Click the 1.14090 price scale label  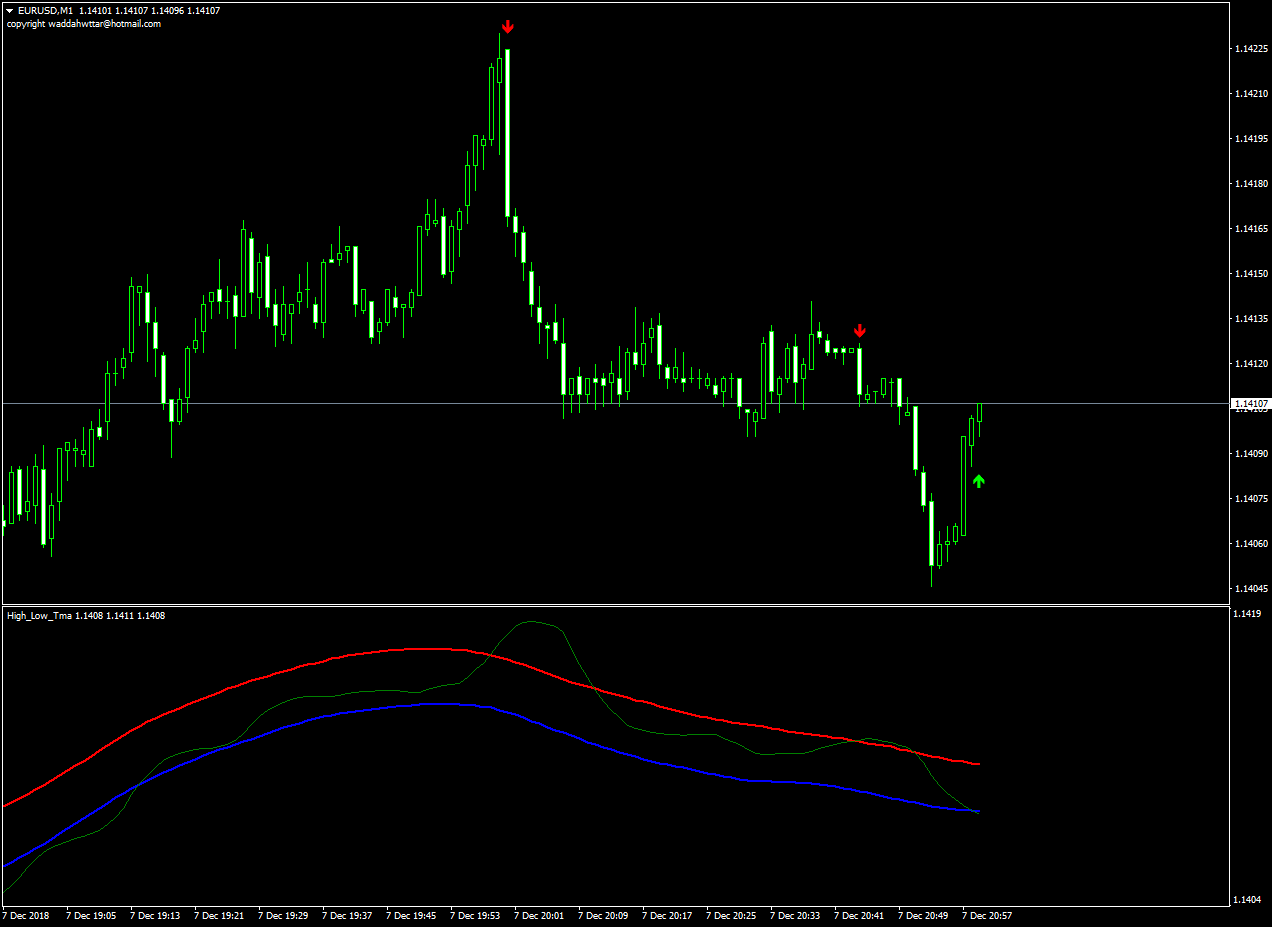point(1252,454)
